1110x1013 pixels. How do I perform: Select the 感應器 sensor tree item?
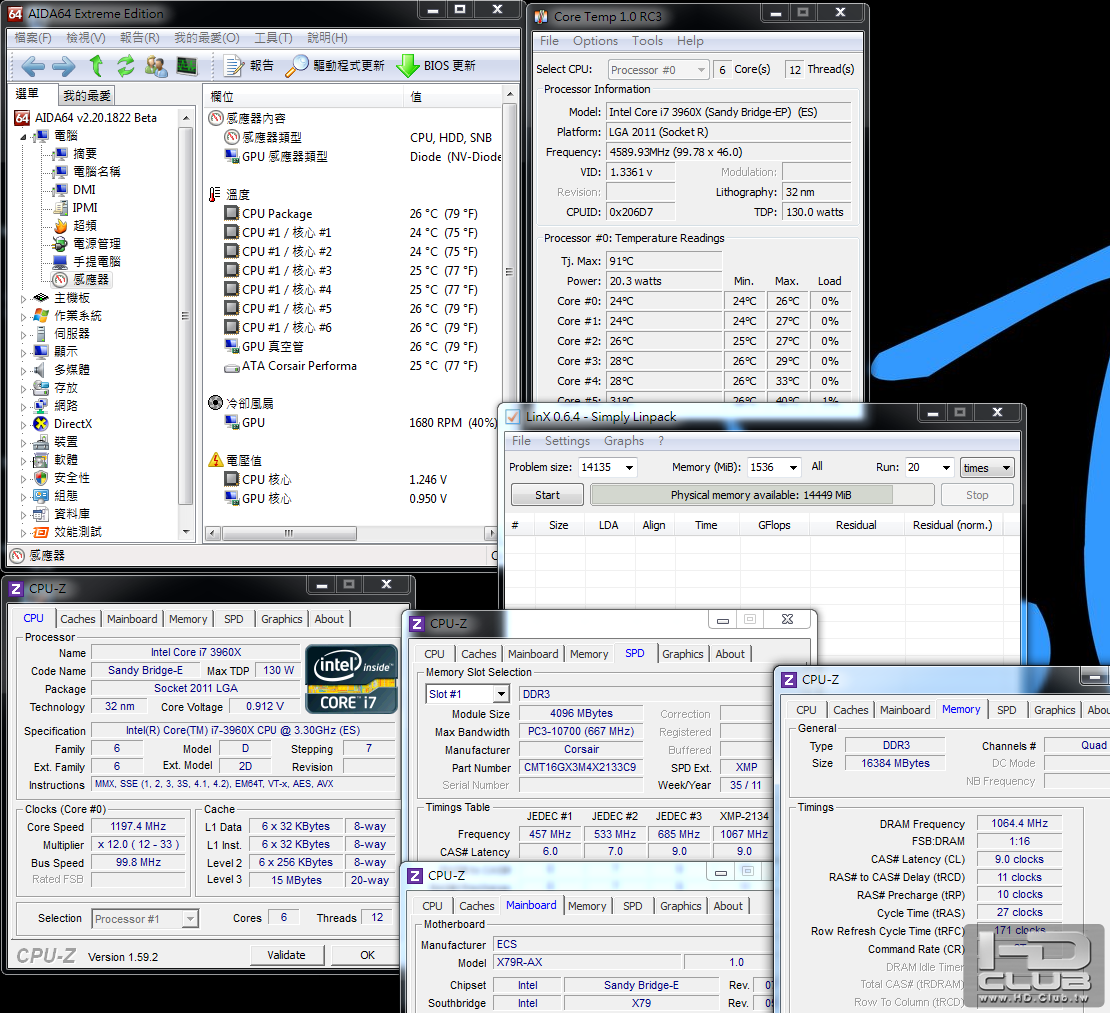coord(91,280)
